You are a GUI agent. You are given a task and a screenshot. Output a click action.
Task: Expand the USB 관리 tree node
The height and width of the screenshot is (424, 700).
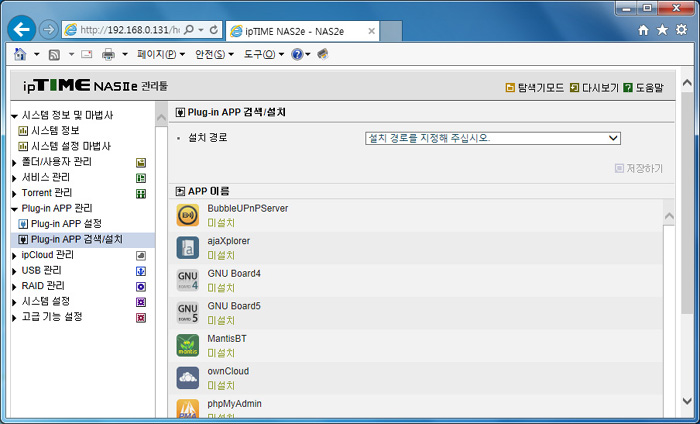14,271
